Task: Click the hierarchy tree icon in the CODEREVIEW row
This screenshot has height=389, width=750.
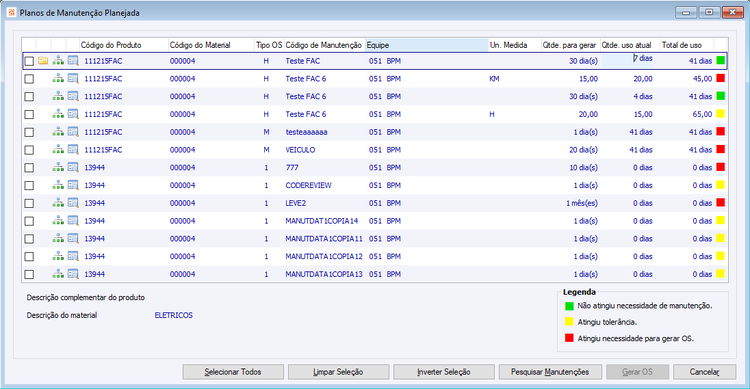Action: click(x=58, y=185)
